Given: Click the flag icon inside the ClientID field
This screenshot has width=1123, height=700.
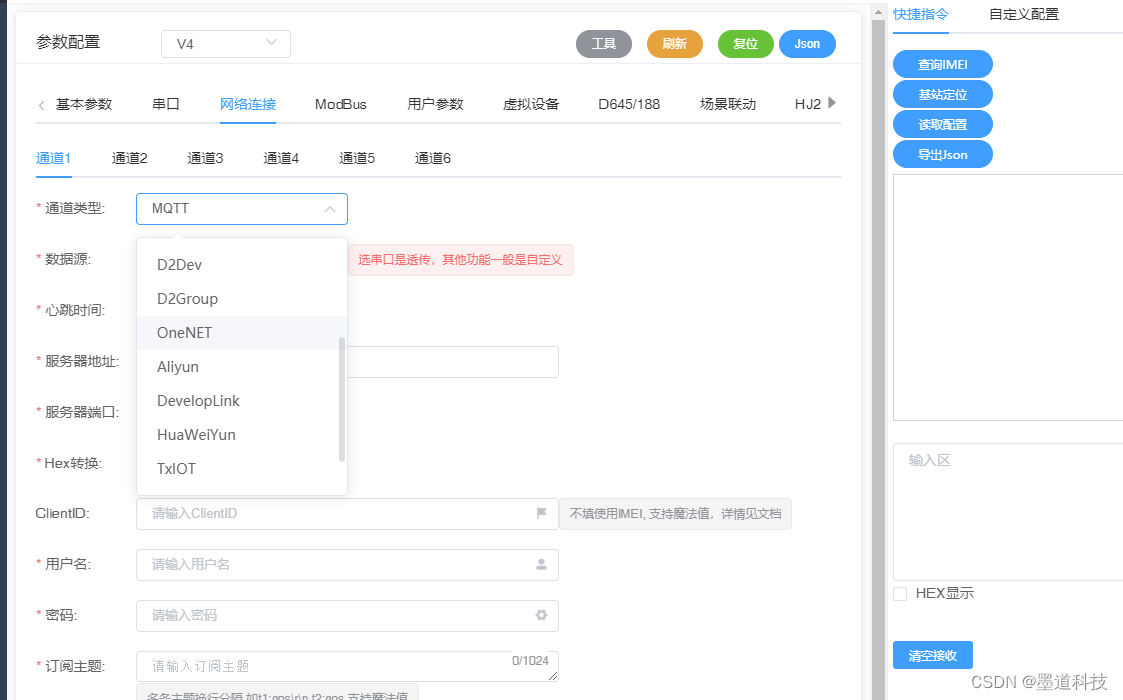Looking at the screenshot, I should 541,513.
